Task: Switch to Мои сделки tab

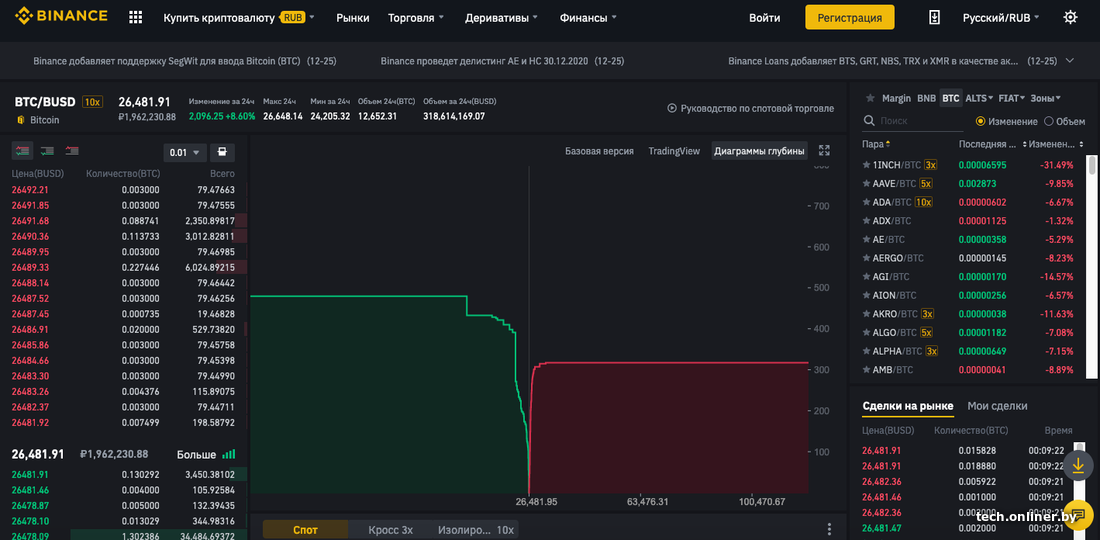Action: pyautogui.click(x=998, y=406)
